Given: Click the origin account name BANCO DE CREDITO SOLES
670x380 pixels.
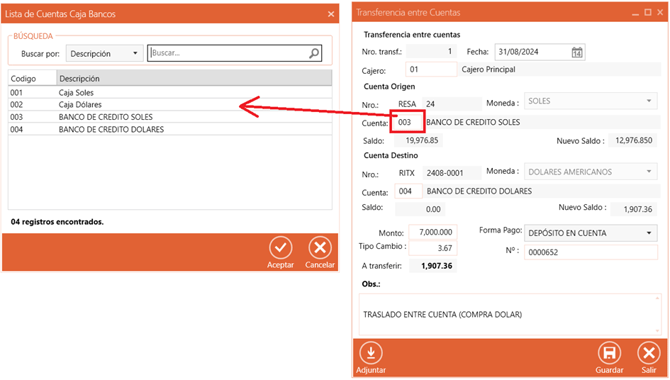Looking at the screenshot, I should [x=543, y=122].
